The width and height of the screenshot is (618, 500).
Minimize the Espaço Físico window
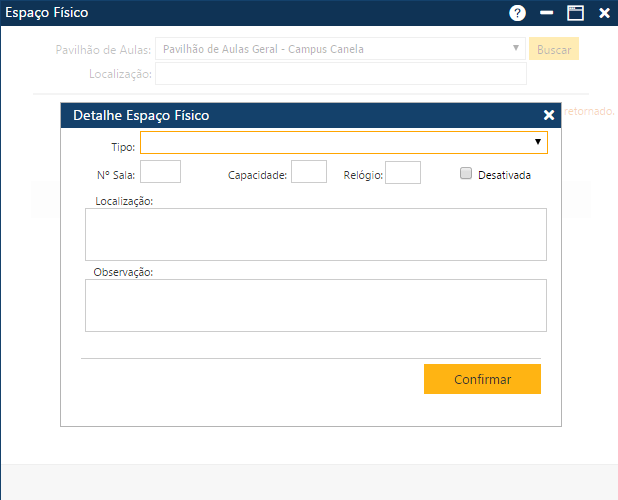[546, 13]
